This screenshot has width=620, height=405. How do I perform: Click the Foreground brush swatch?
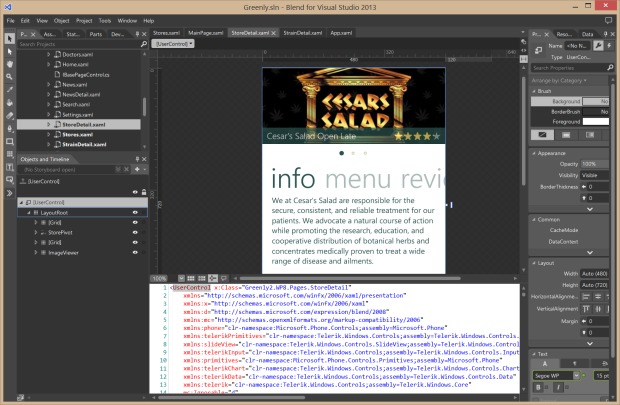click(595, 122)
